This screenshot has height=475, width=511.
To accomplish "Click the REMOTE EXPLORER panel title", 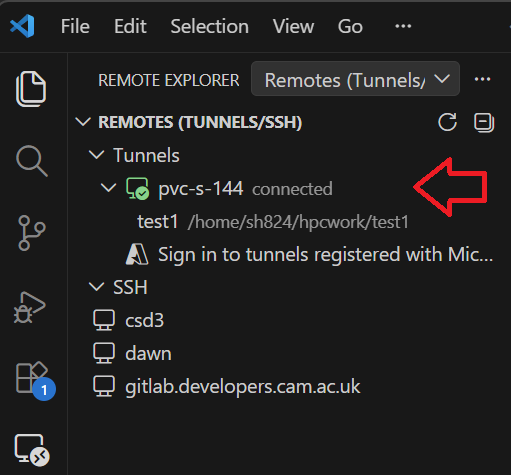I will 169,80.
